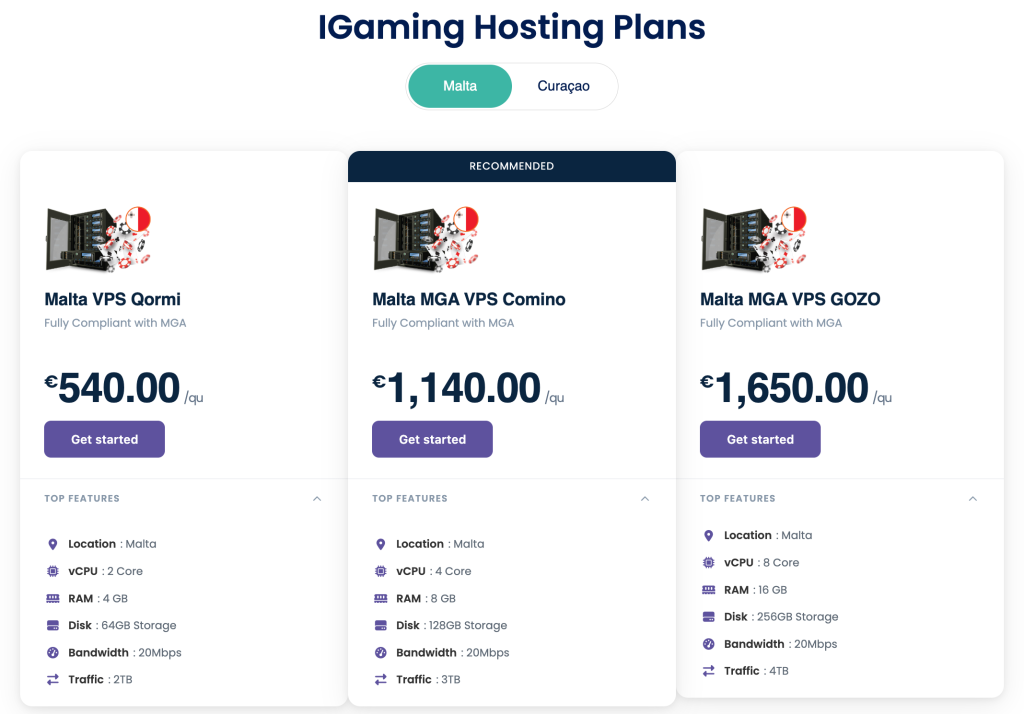Collapse Top Features in Malta VPS Qormi

pyautogui.click(x=317, y=498)
